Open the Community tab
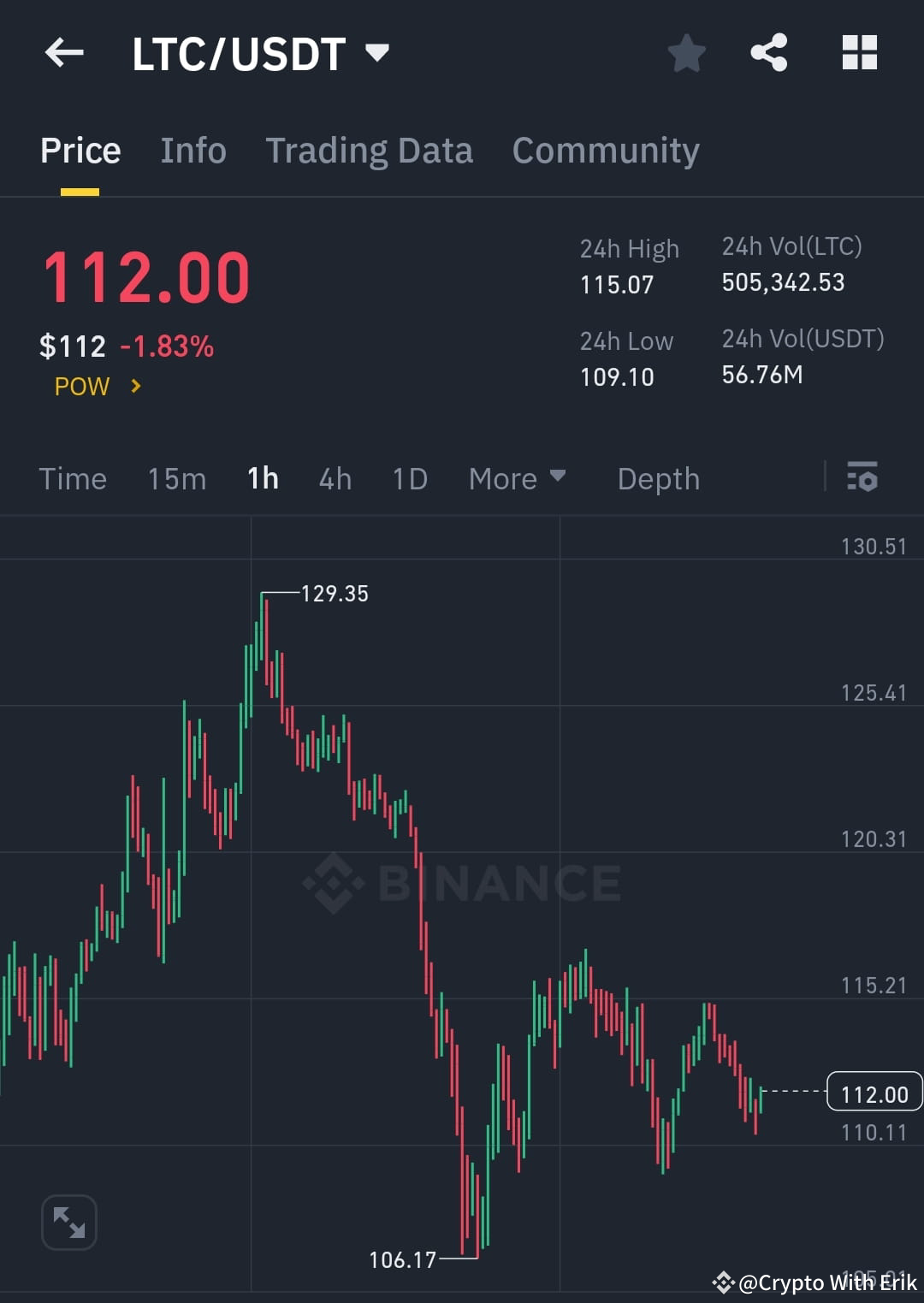This screenshot has height=1303, width=924. pos(605,150)
